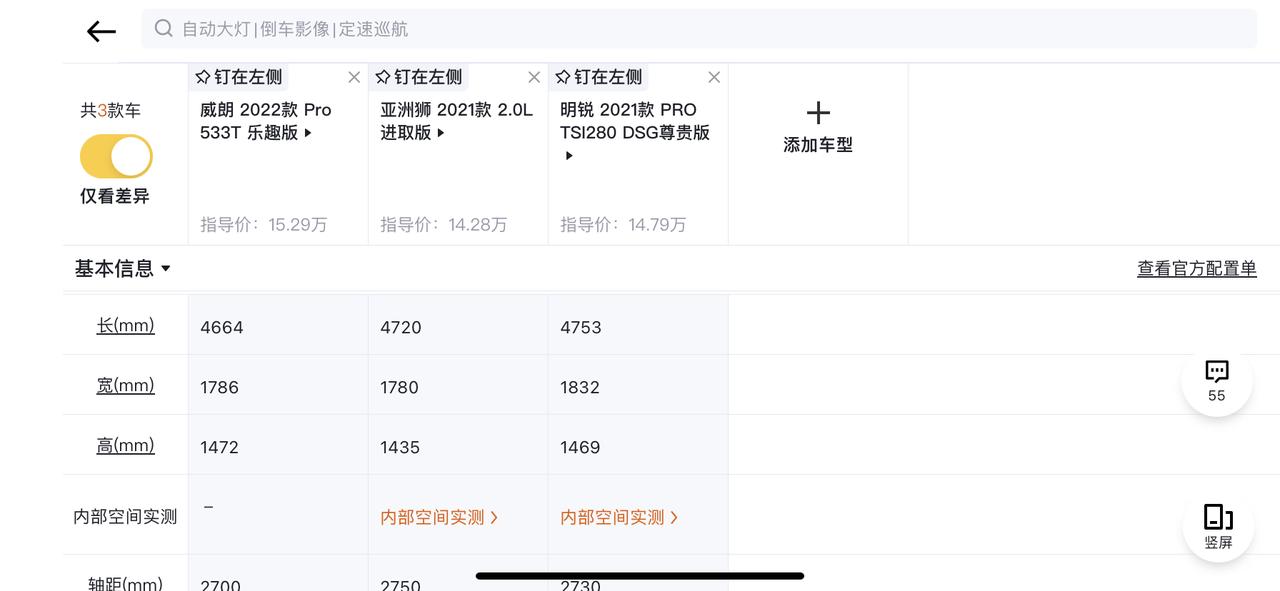The image size is (1280, 591).
Task: Remove 亚洲狮 2021款 from comparison
Action: pyautogui.click(x=534, y=77)
